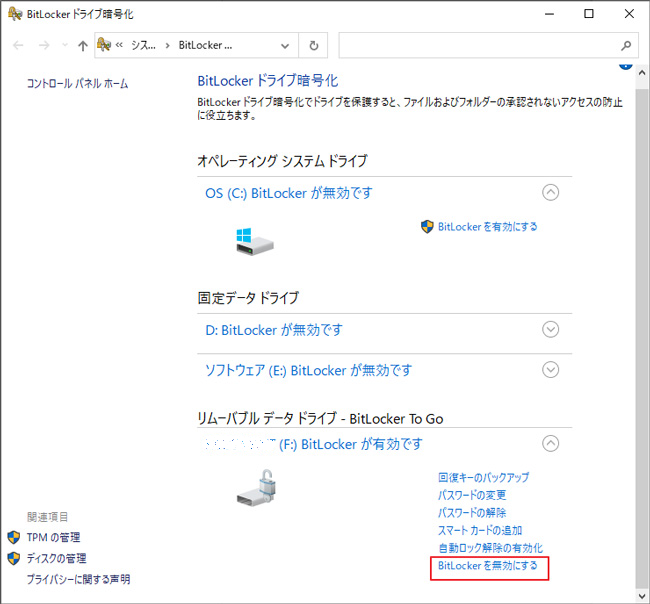Click the OS drive Windows disk icon

point(254,241)
